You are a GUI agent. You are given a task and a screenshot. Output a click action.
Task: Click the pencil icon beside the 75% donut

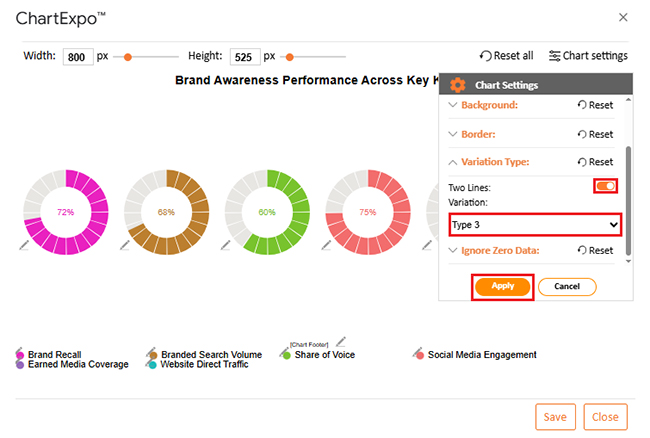(326, 245)
